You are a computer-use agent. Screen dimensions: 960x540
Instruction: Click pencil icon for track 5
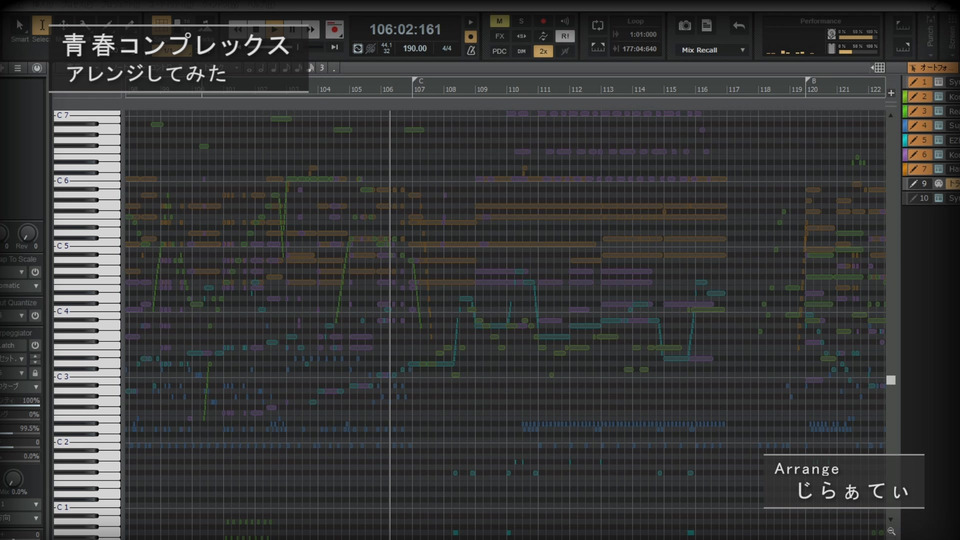point(913,140)
